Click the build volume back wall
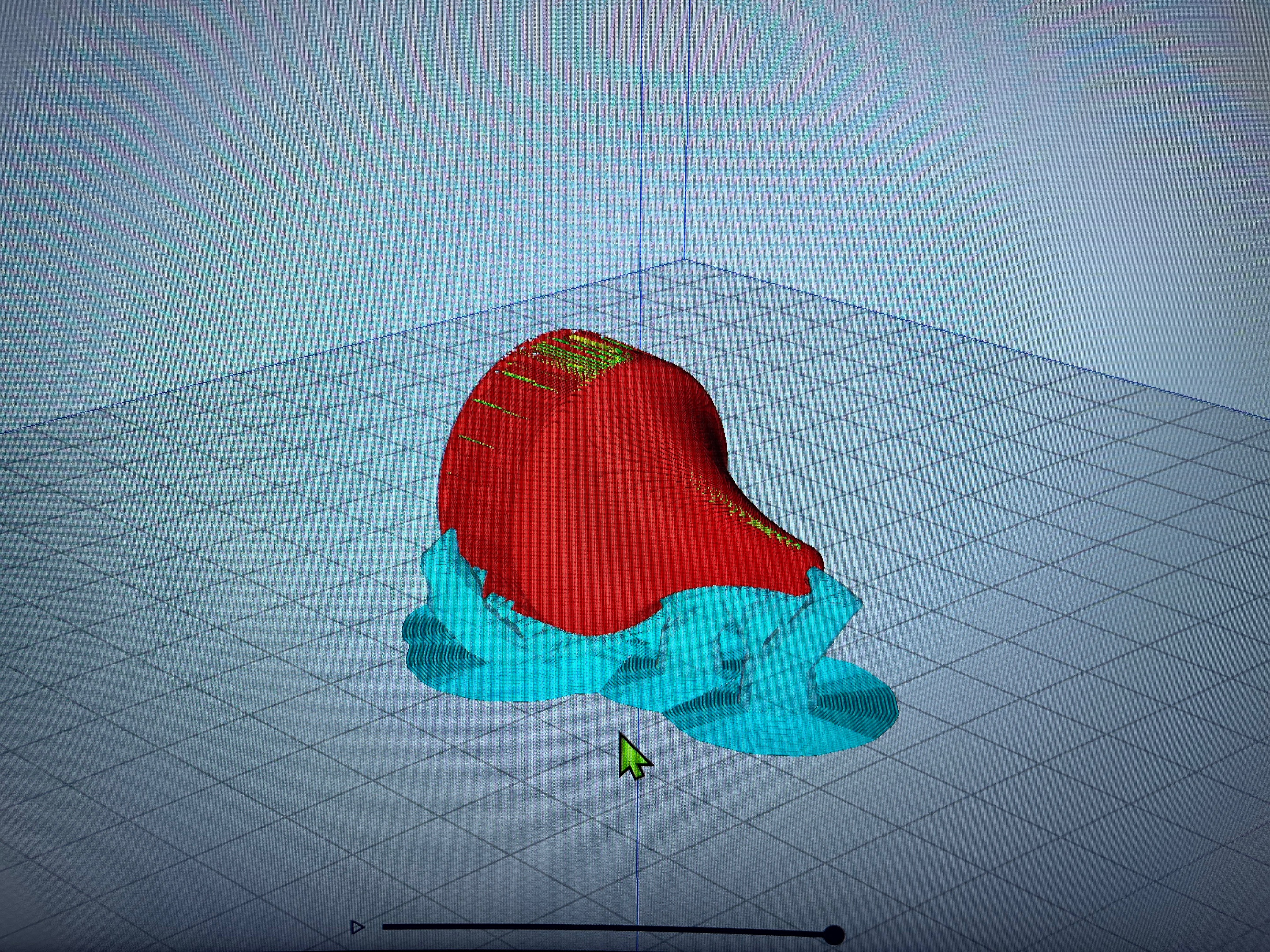This screenshot has height=952, width=1270. [344, 172]
